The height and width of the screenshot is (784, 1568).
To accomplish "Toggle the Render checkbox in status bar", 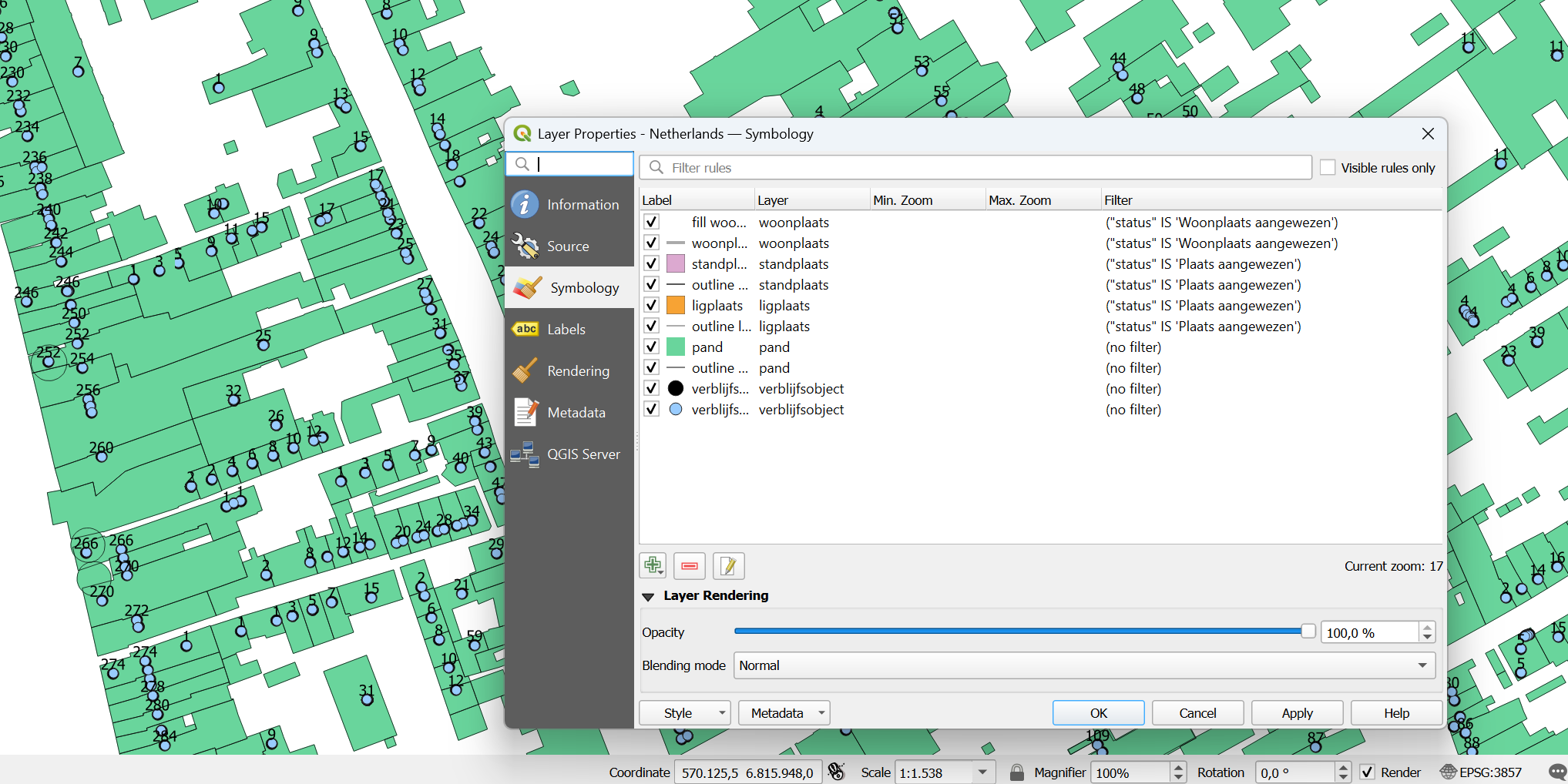I will tap(1367, 772).
